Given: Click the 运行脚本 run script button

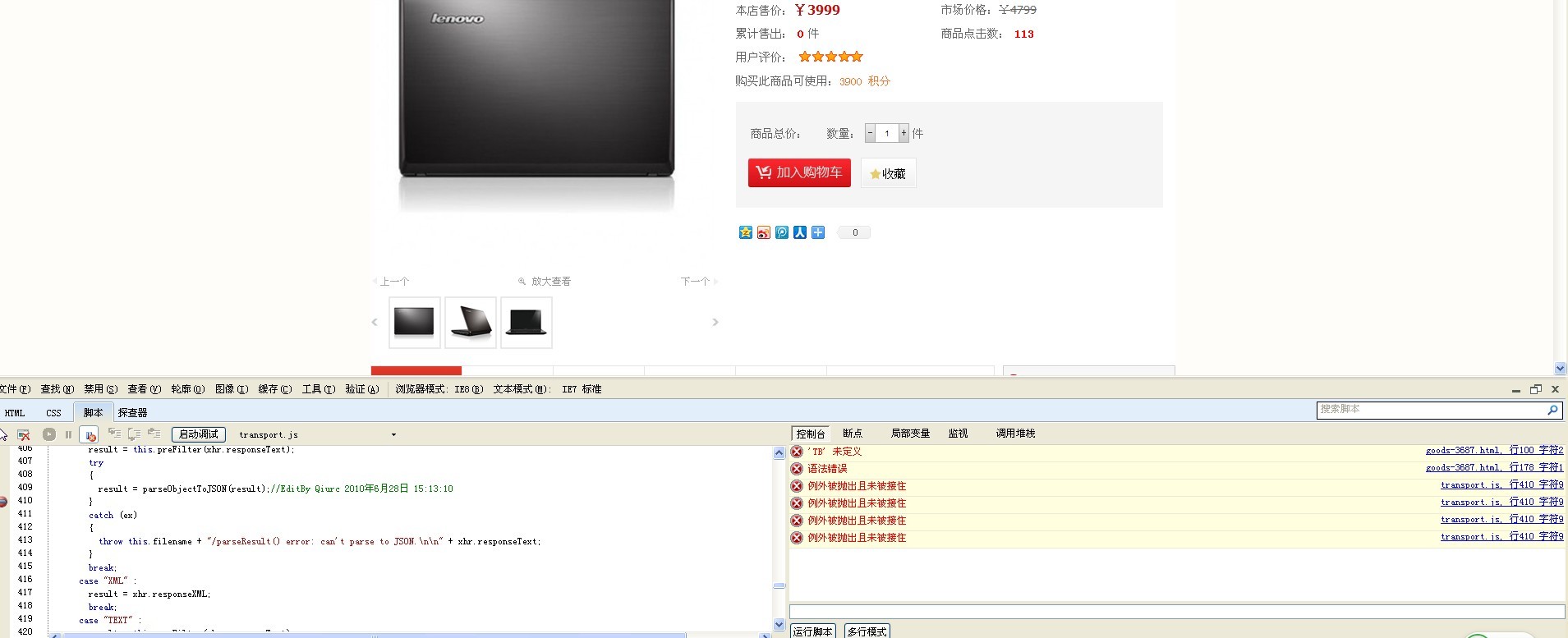Looking at the screenshot, I should click(813, 631).
